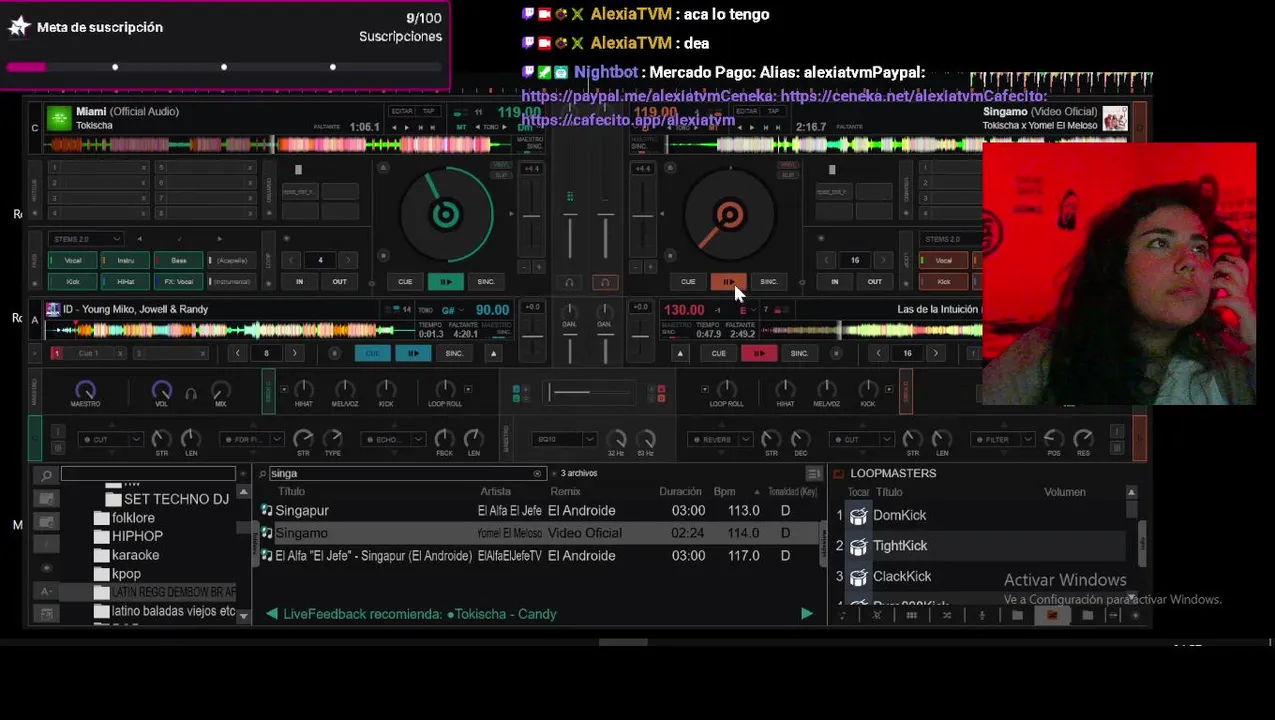Sort the track list by Bpm column
This screenshot has height=720, width=1275.
point(724,492)
